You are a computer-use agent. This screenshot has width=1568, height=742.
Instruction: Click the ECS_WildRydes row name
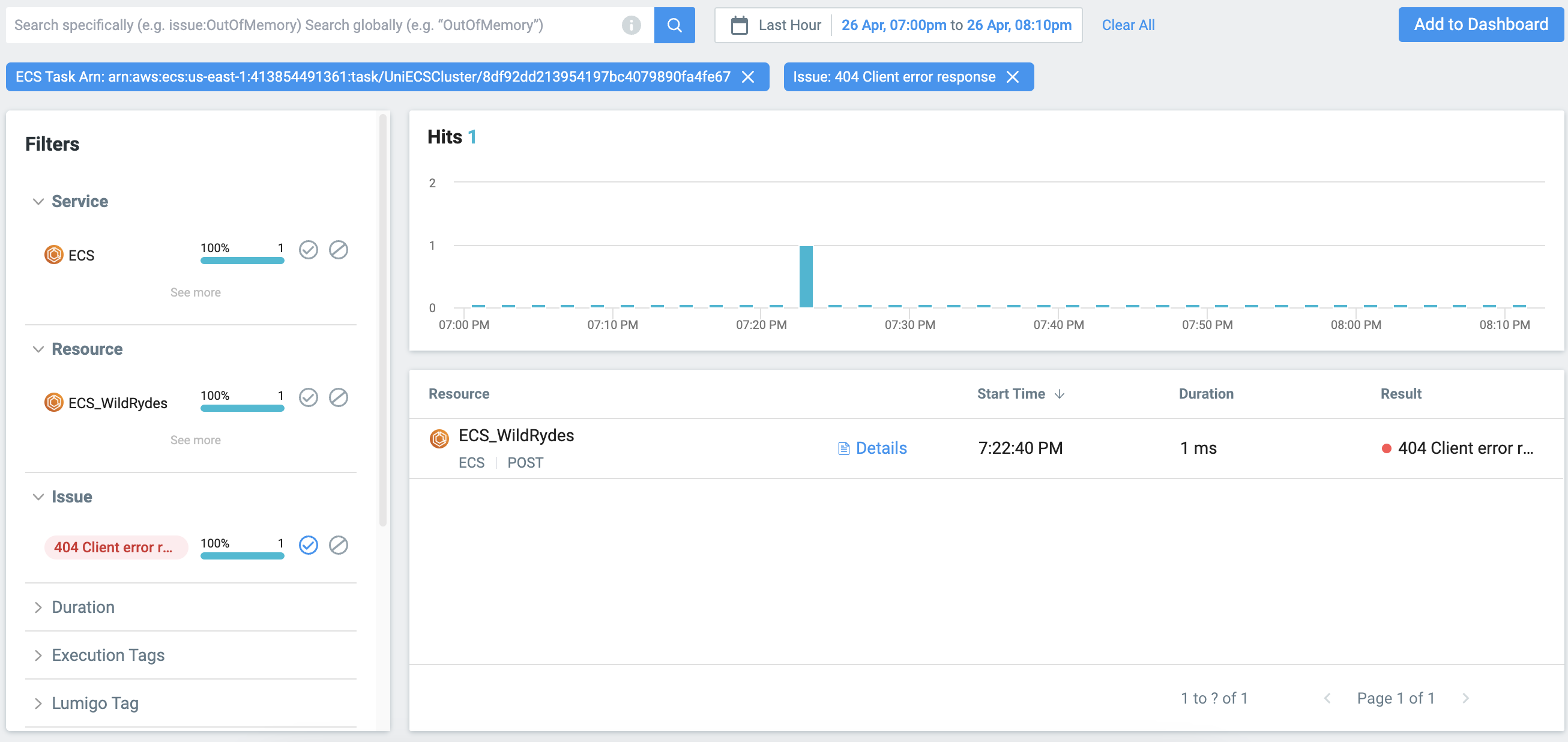[x=516, y=435]
